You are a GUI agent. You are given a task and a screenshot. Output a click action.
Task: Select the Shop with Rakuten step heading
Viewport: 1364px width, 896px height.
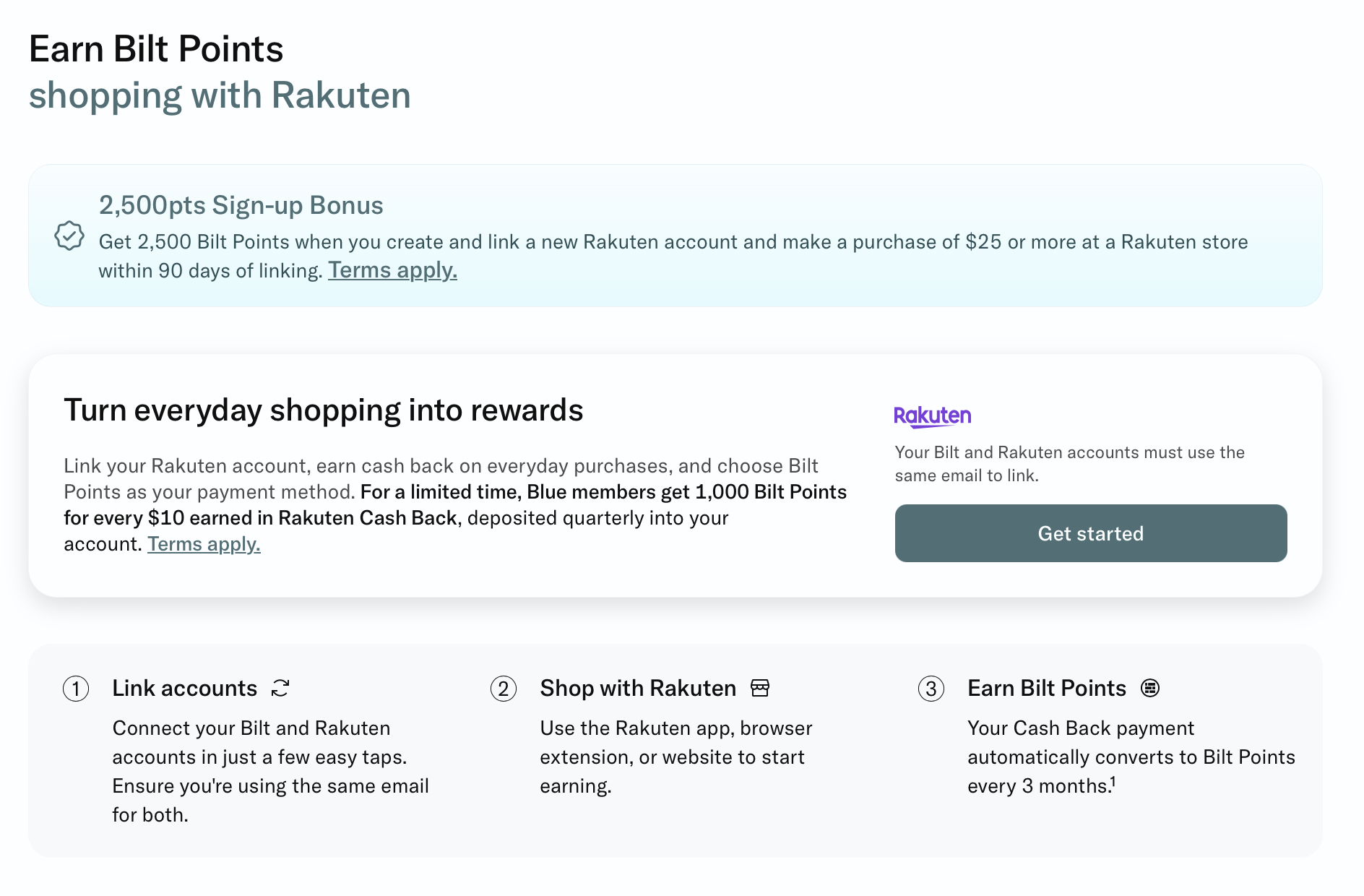coord(638,688)
